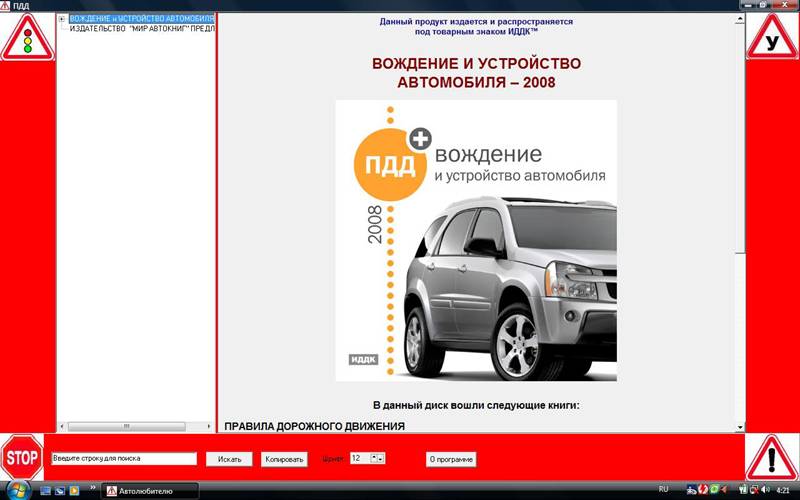
Task: Click the tree panel horizontal scrollbar thumb
Action: (x=127, y=426)
